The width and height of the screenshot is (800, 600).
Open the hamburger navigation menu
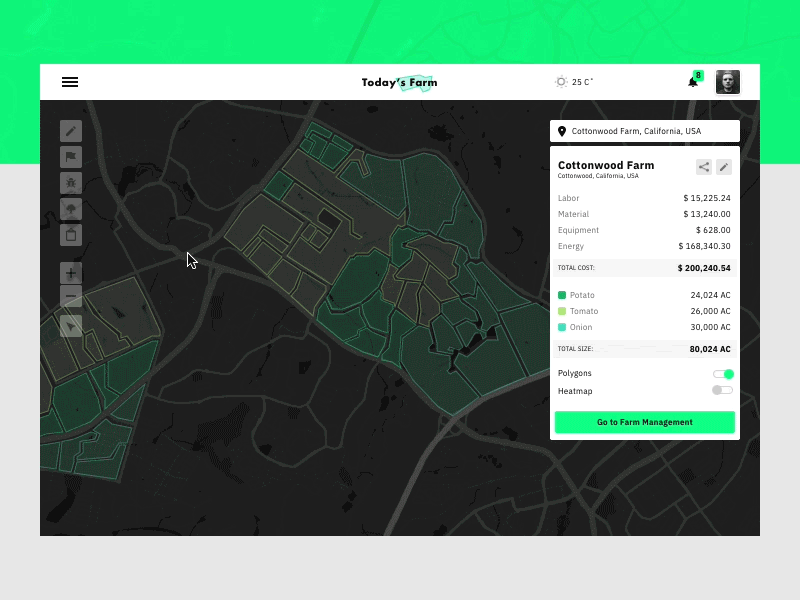coord(69,82)
